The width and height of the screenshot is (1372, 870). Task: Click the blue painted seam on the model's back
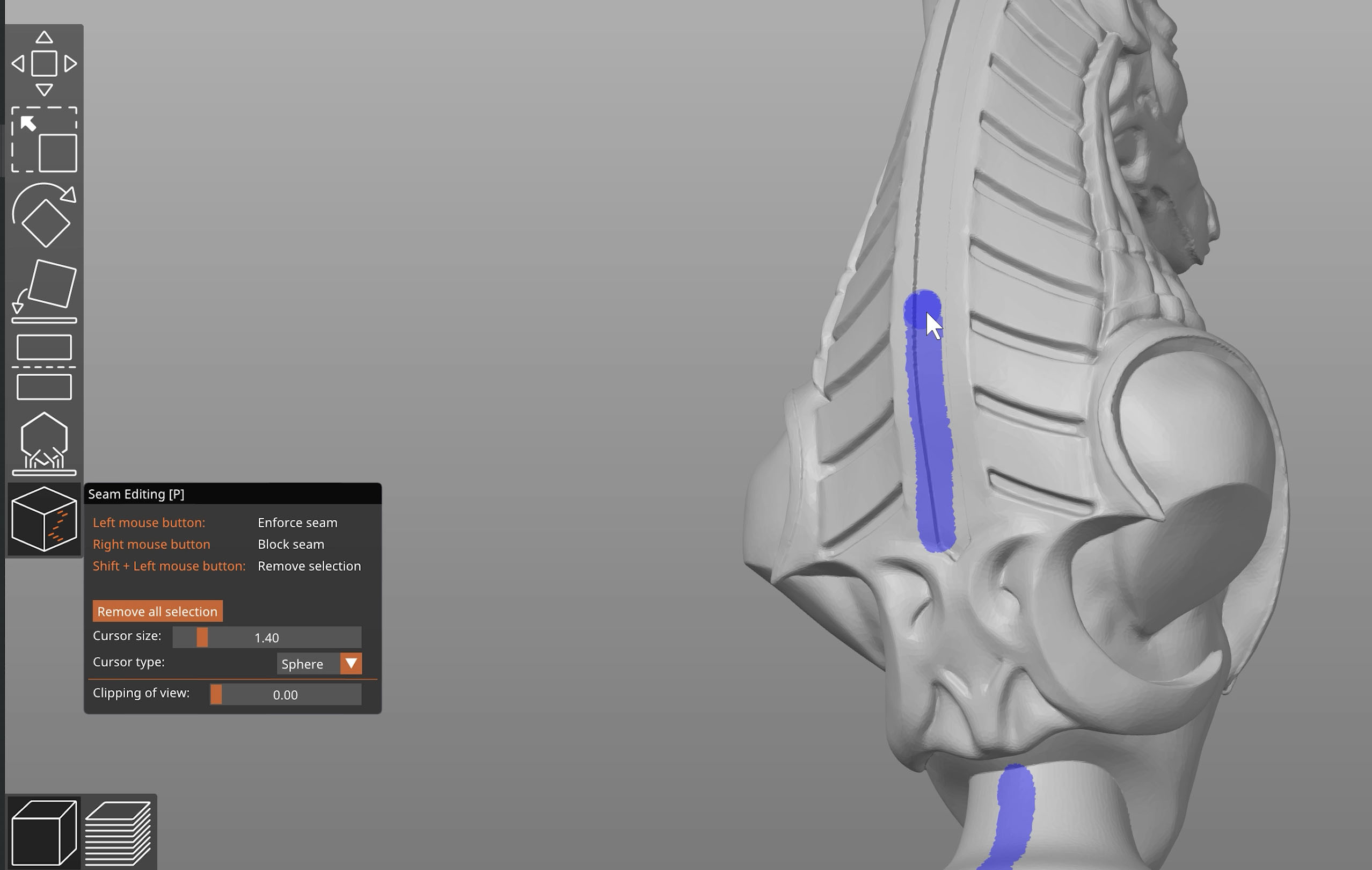coord(930,422)
